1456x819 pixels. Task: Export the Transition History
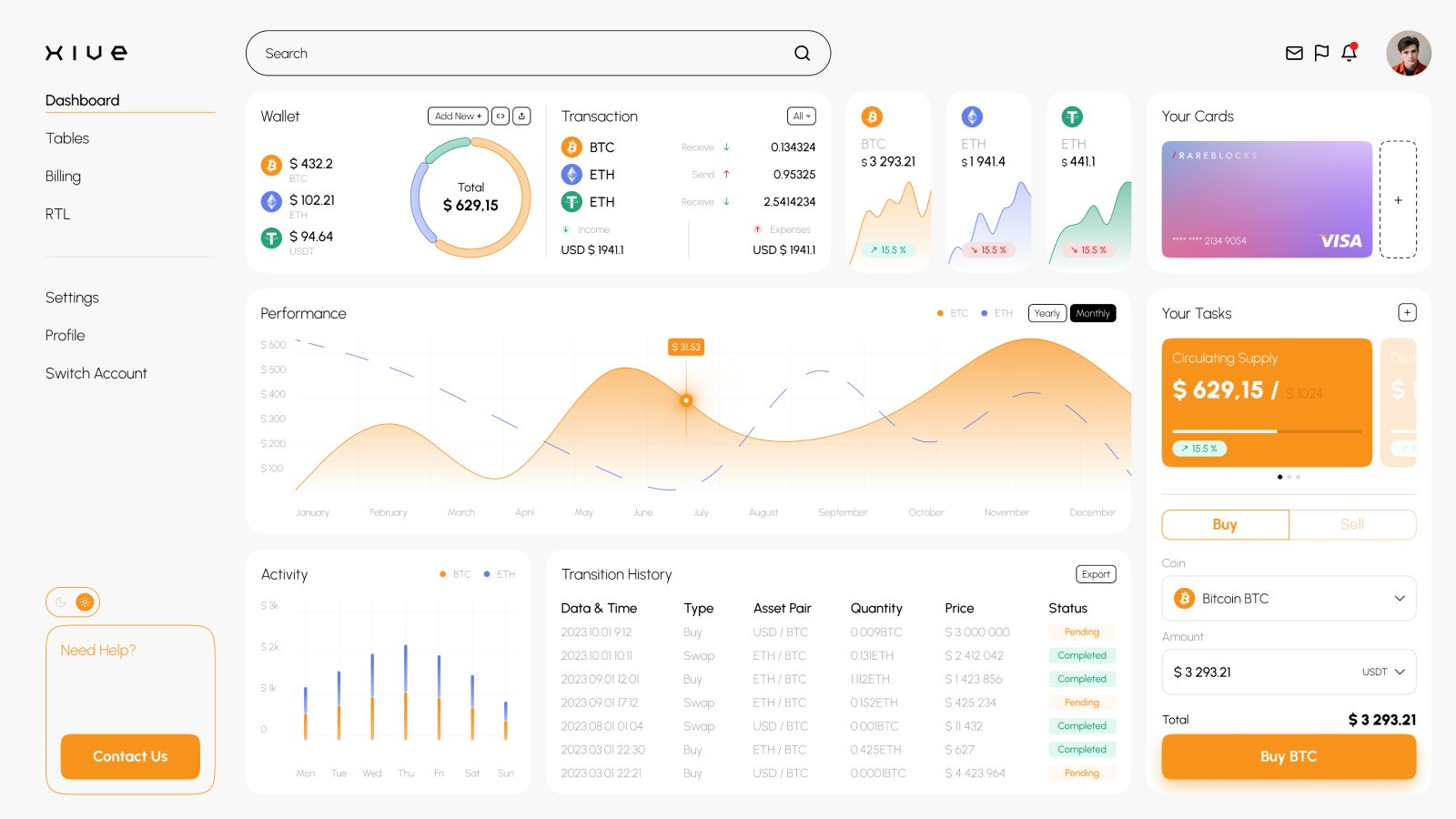point(1096,574)
